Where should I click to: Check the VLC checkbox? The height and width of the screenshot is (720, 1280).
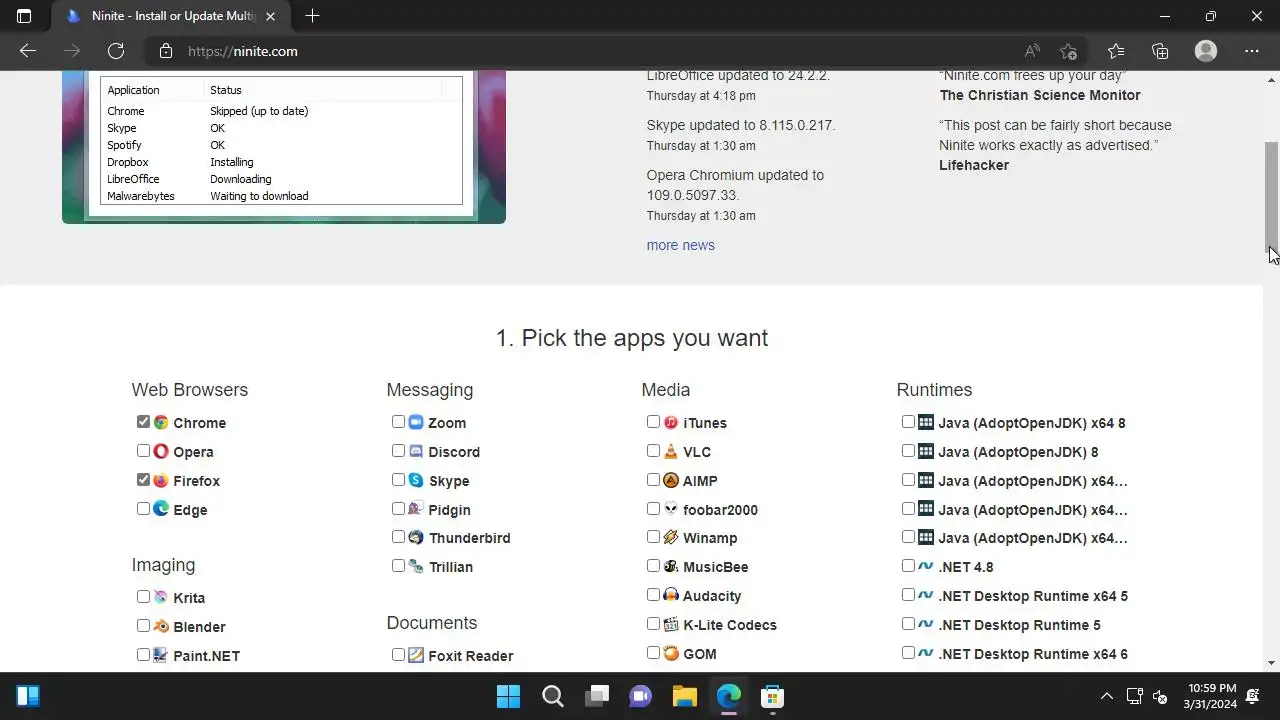[x=653, y=451]
